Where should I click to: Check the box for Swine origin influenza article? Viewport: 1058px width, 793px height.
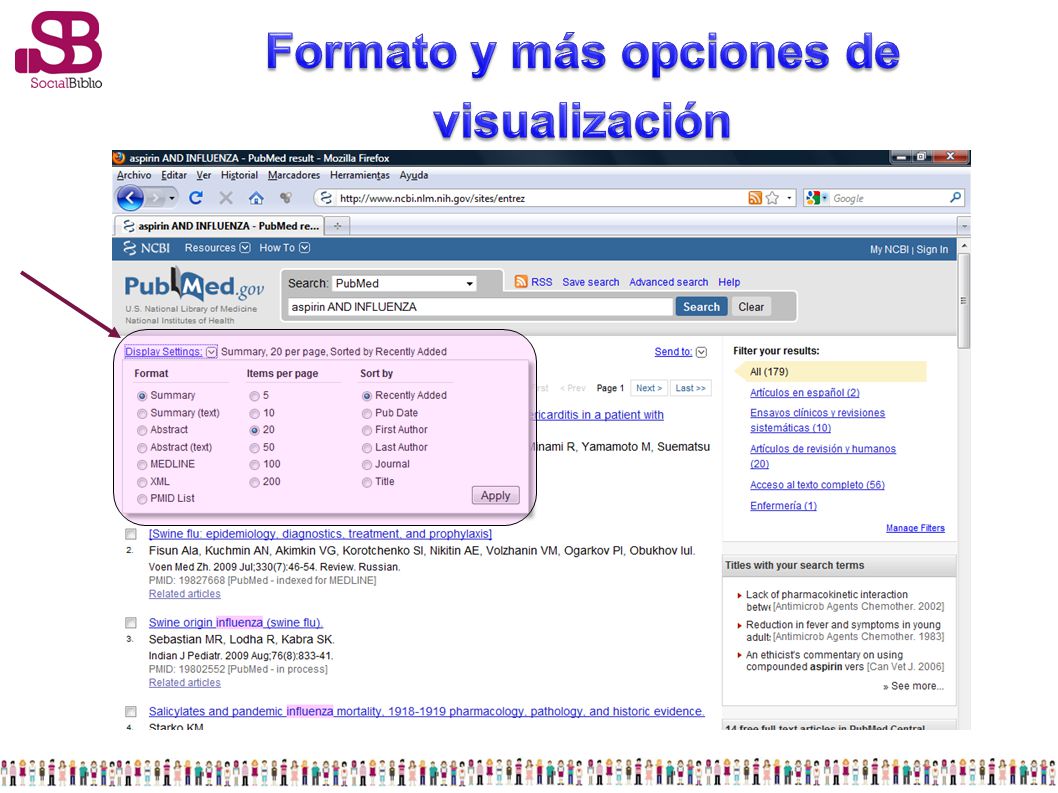click(x=131, y=623)
